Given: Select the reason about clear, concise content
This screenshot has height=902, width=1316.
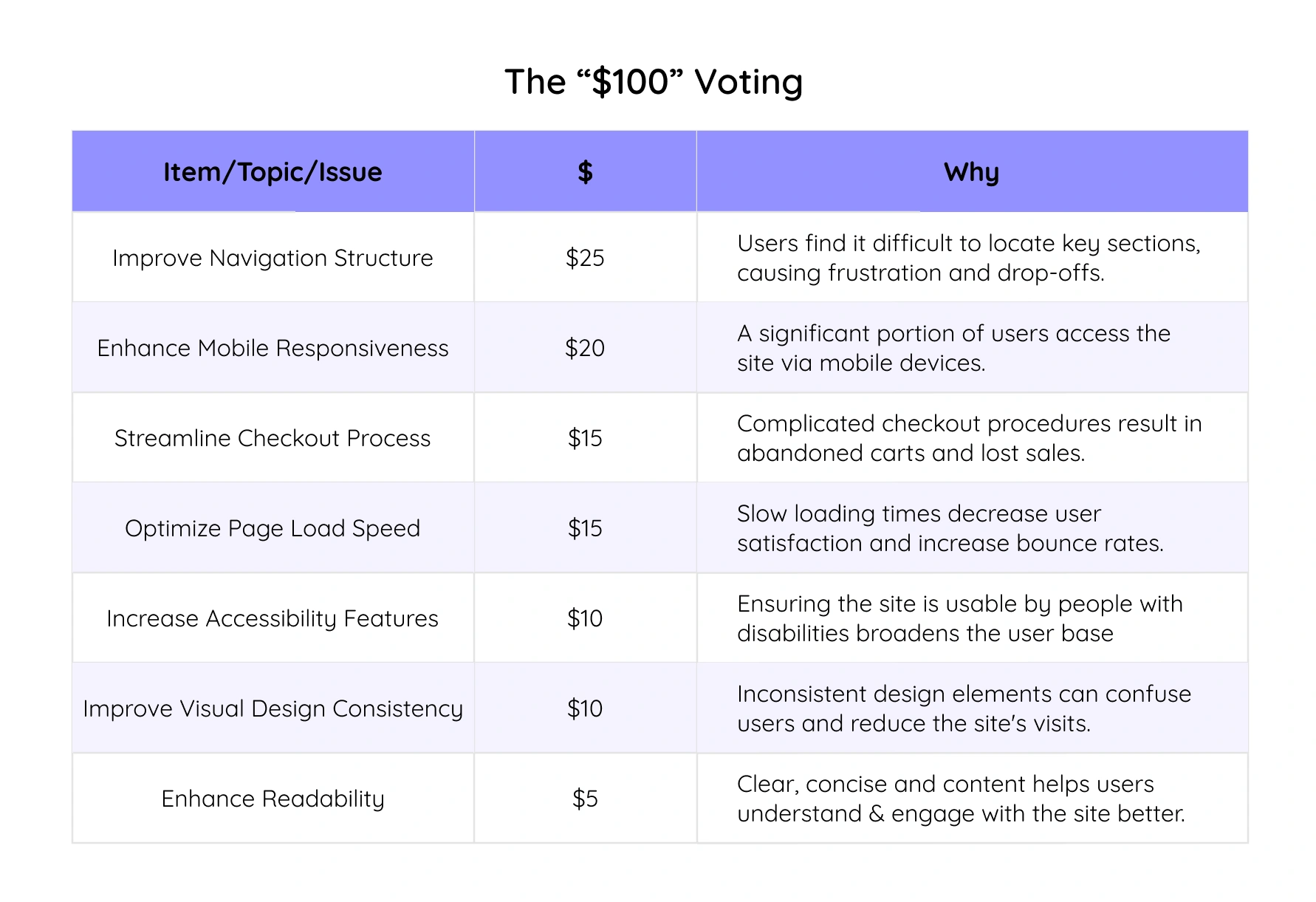Looking at the screenshot, I should point(961,799).
